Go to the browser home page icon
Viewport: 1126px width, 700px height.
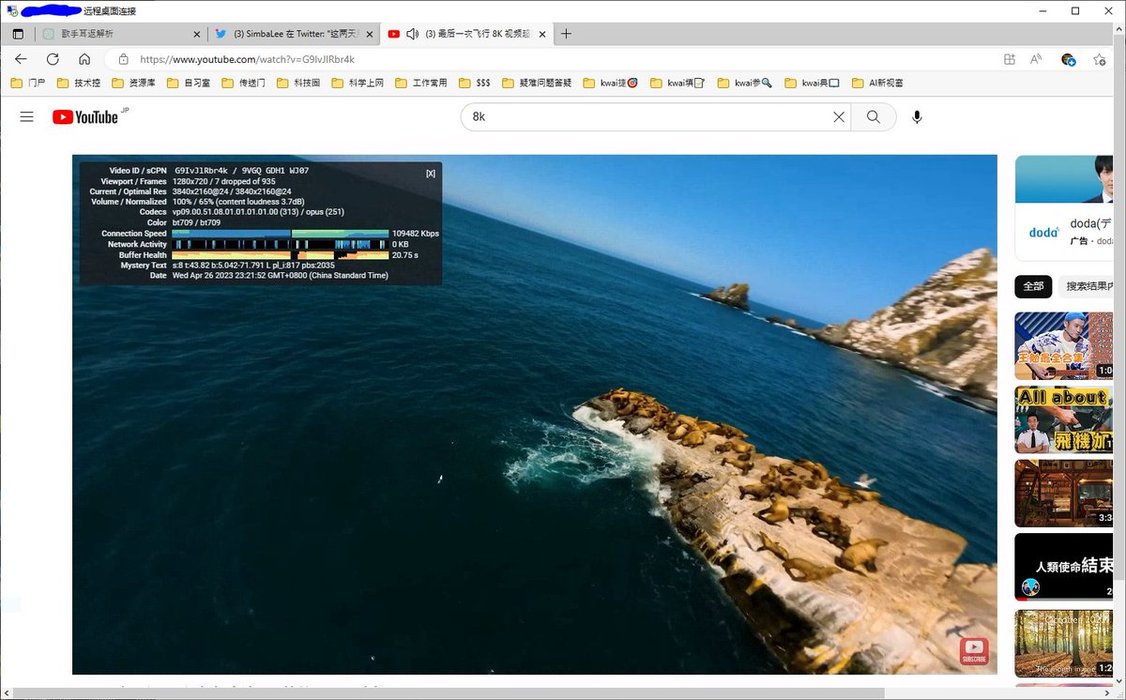84,59
